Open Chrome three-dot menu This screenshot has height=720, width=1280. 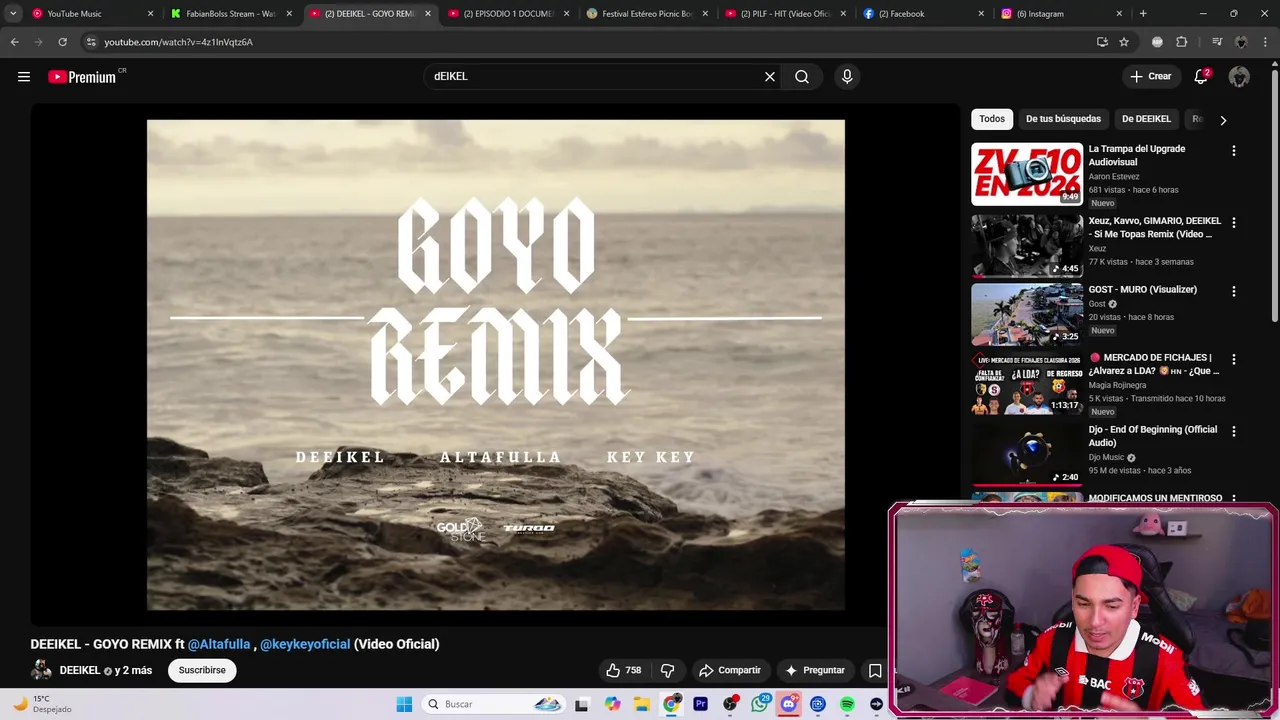[x=1266, y=42]
